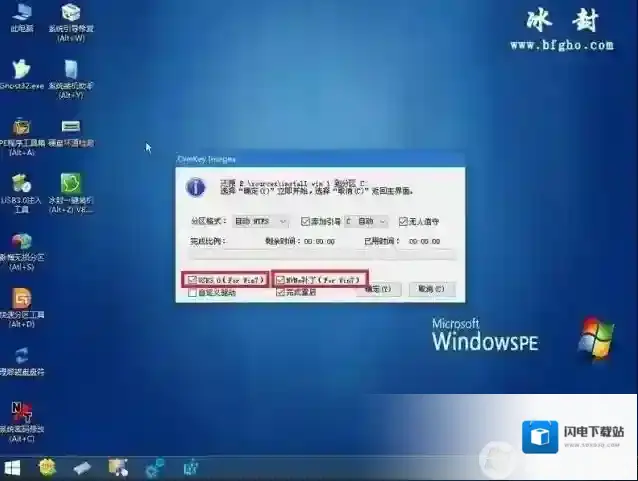Open the 硬盘坏道检测 desktop icon

point(71,128)
